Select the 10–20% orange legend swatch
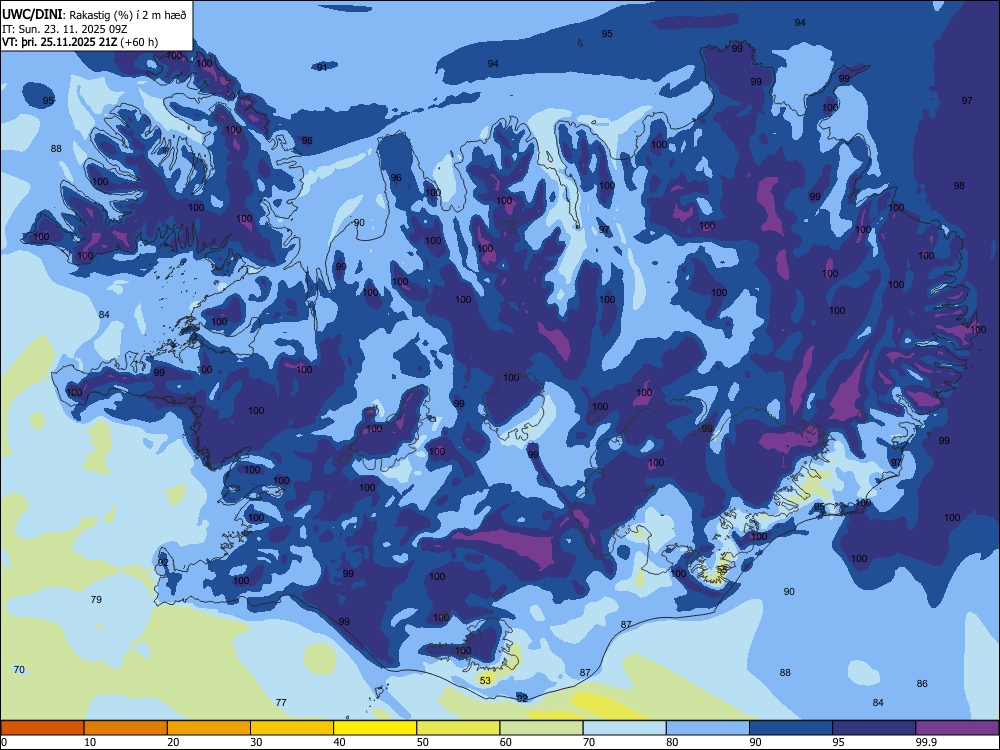 126,728
